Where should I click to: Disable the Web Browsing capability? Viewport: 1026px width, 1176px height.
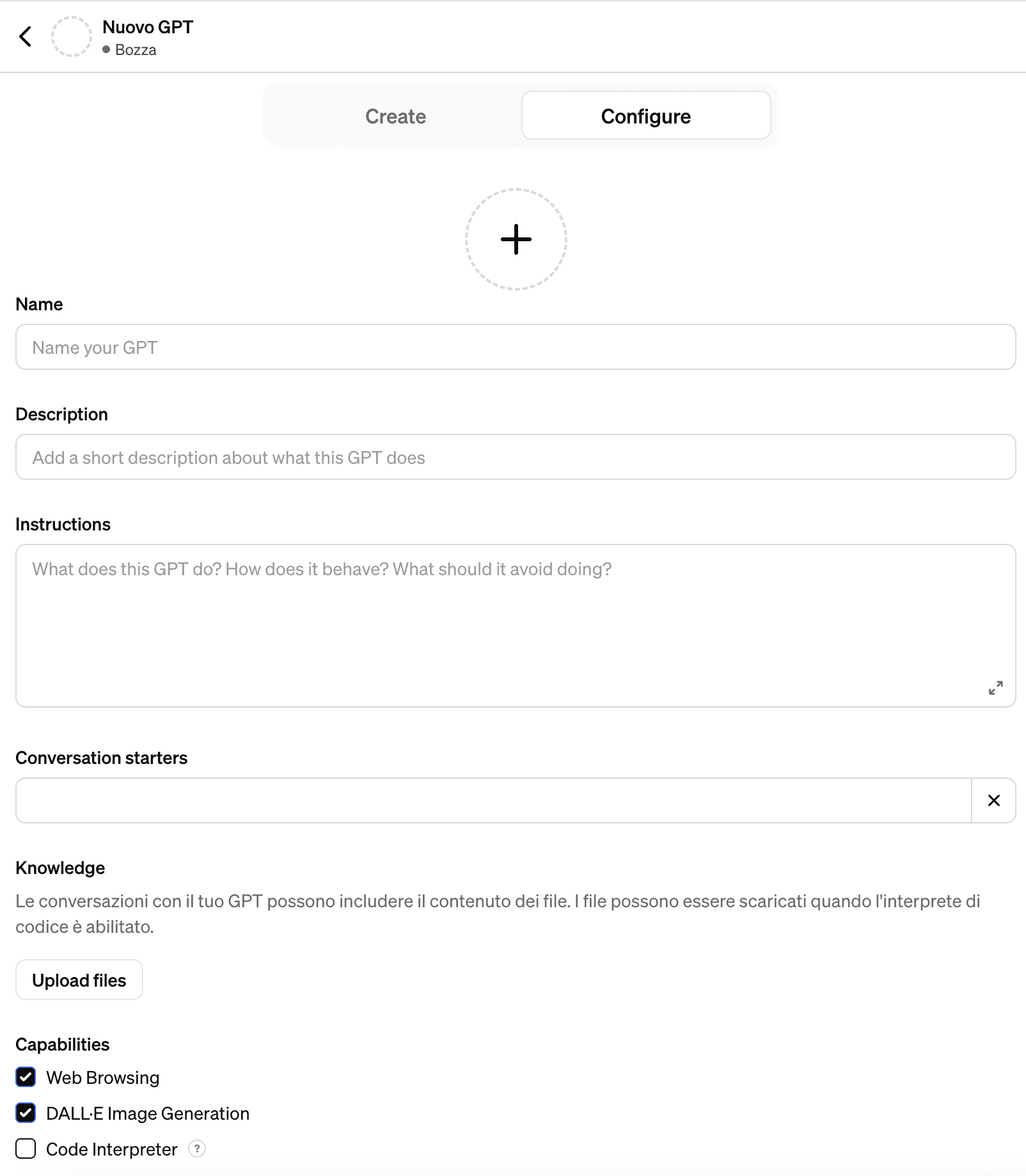click(26, 1077)
